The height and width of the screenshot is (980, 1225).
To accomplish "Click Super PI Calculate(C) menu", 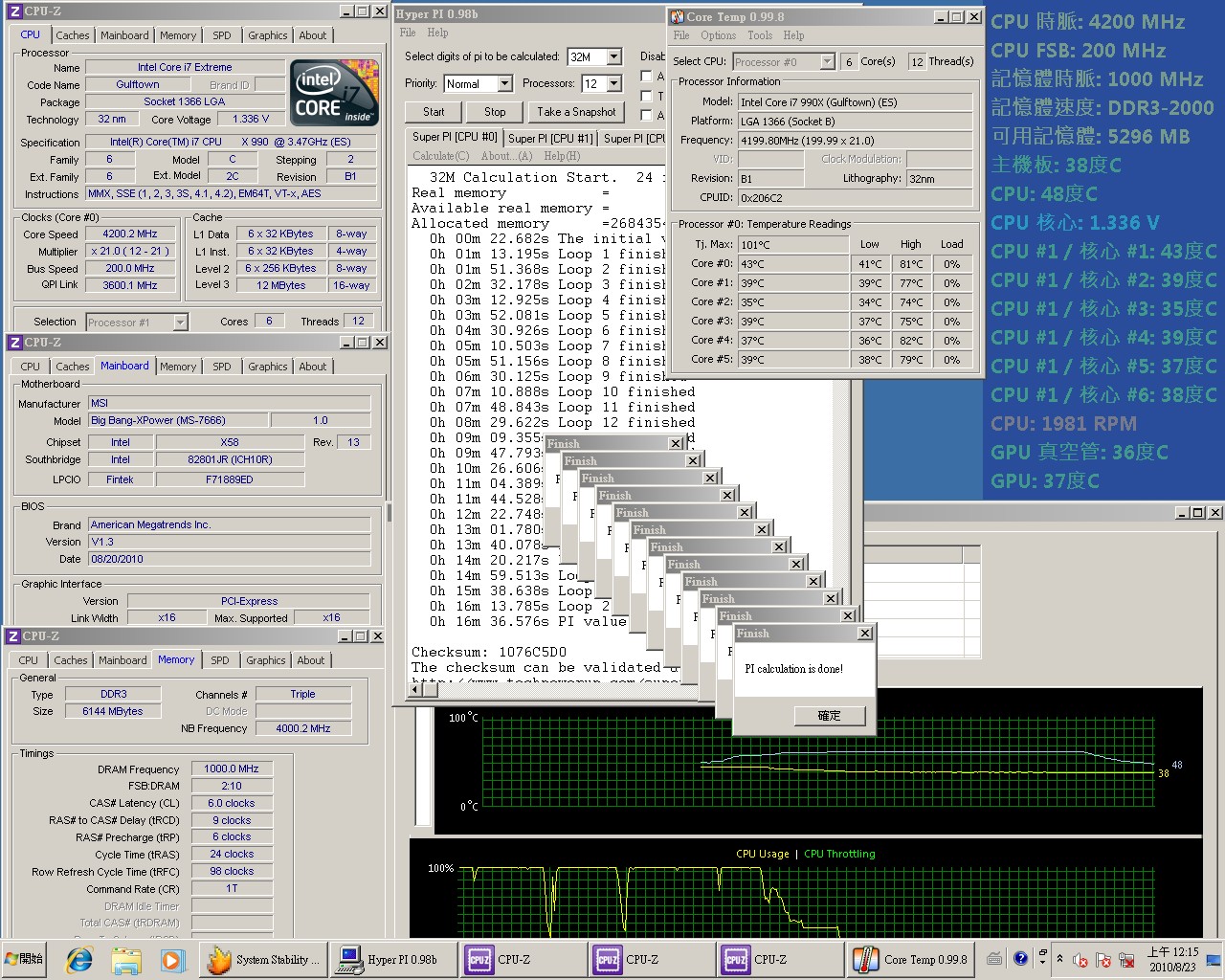I will coord(441,156).
